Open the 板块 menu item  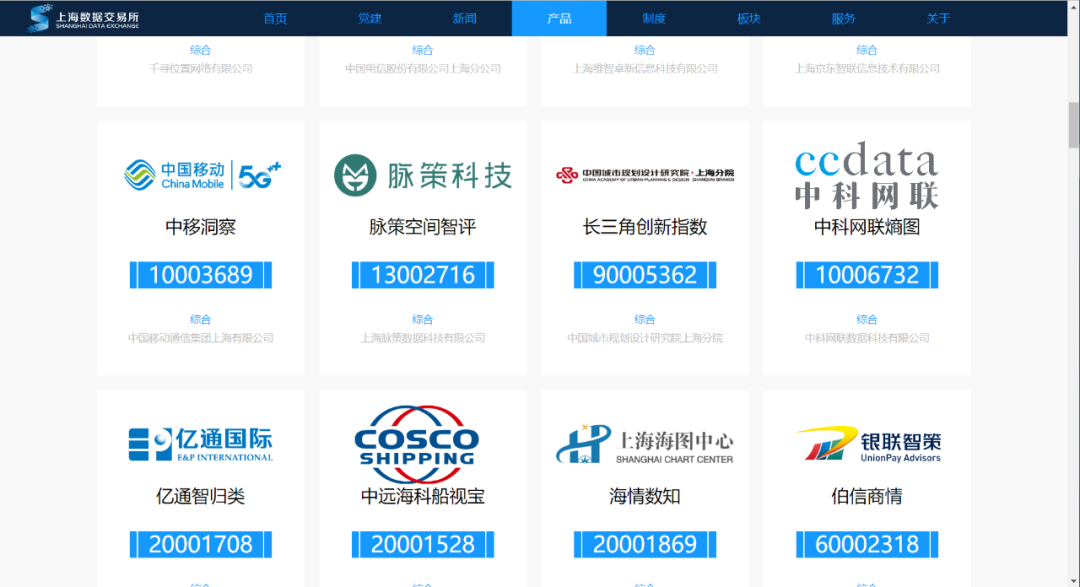pos(749,19)
